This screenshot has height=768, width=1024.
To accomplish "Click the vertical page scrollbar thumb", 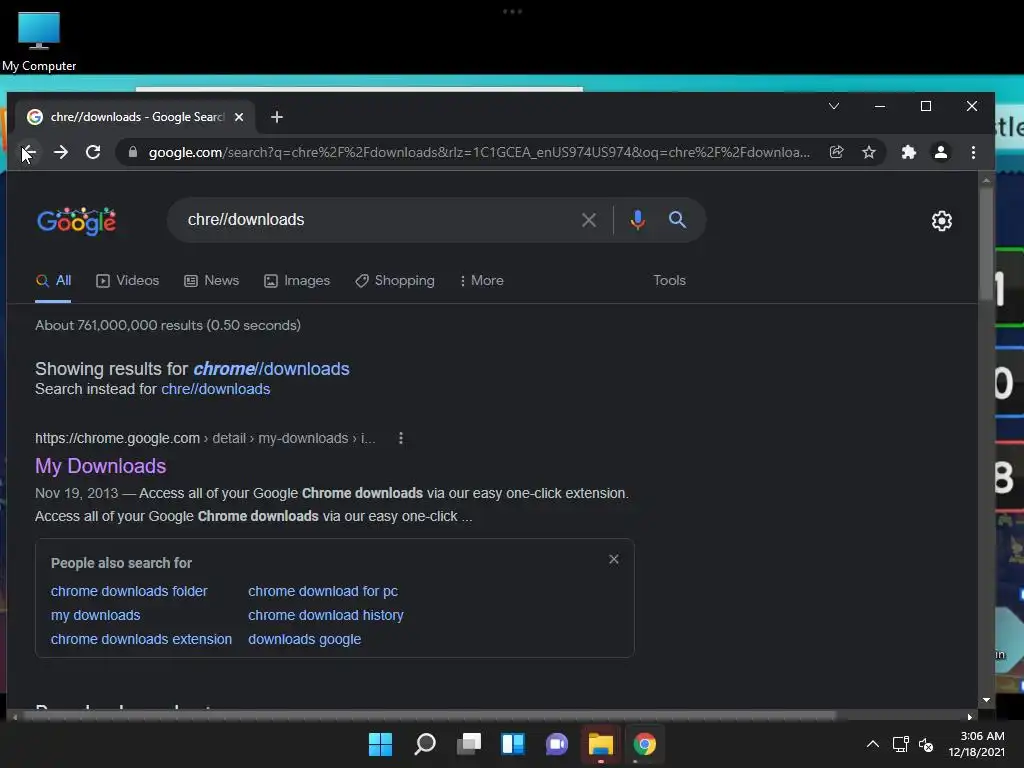I will coord(986,242).
